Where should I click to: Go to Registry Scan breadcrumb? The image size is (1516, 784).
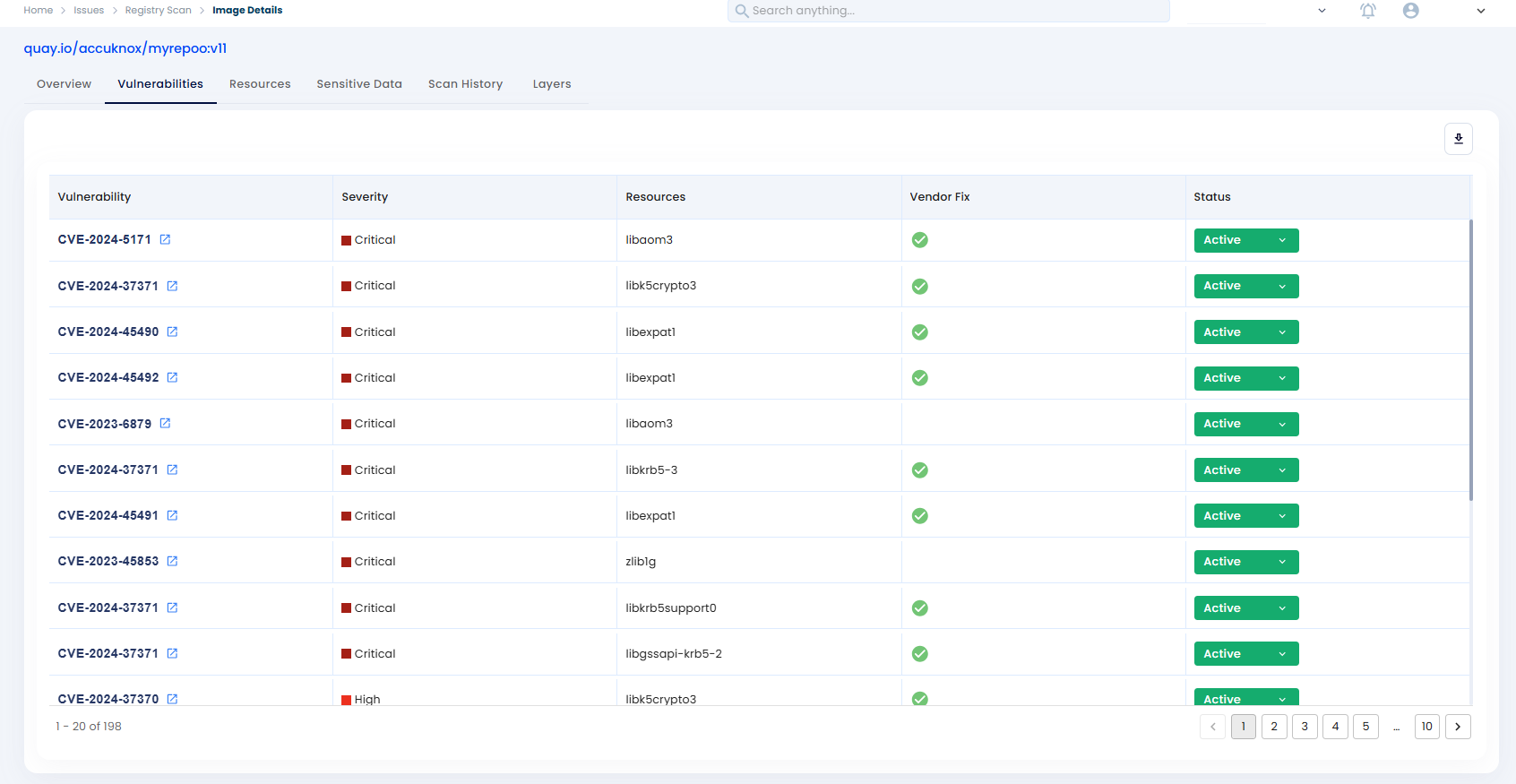coord(159,11)
